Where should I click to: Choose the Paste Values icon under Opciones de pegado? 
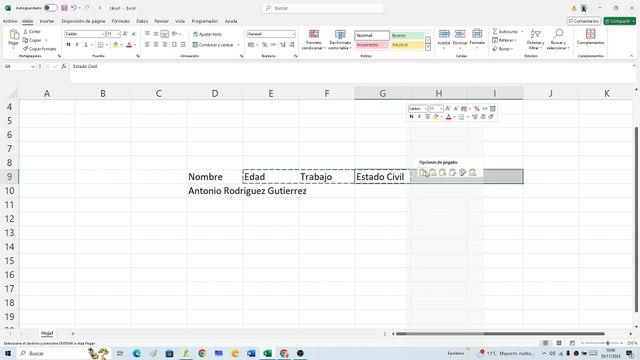coord(433,172)
